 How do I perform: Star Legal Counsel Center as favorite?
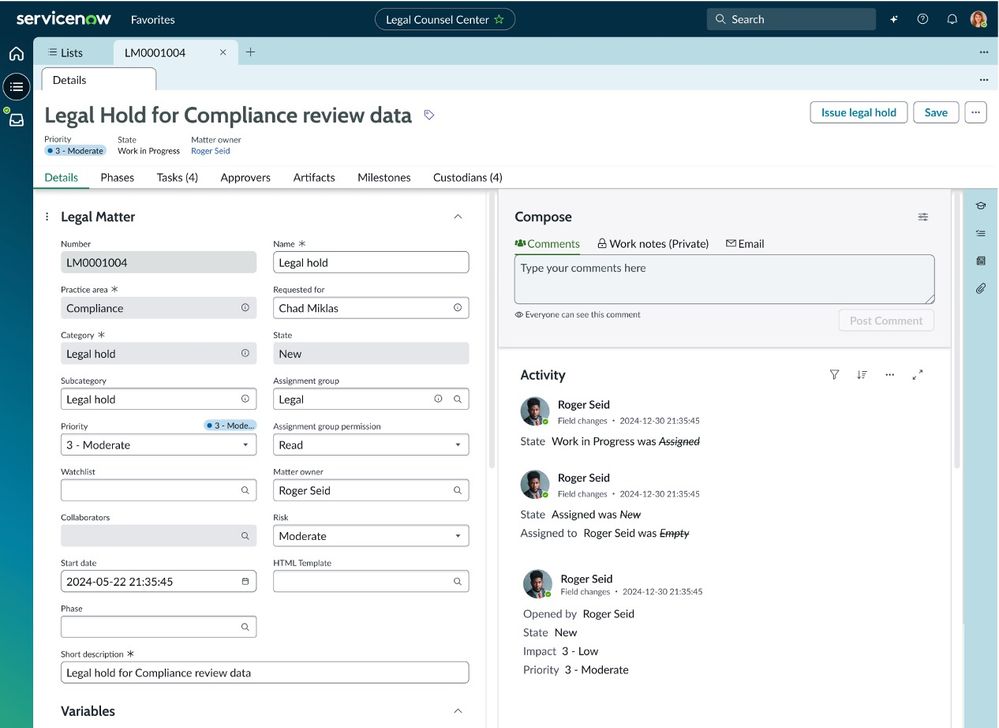click(x=499, y=19)
